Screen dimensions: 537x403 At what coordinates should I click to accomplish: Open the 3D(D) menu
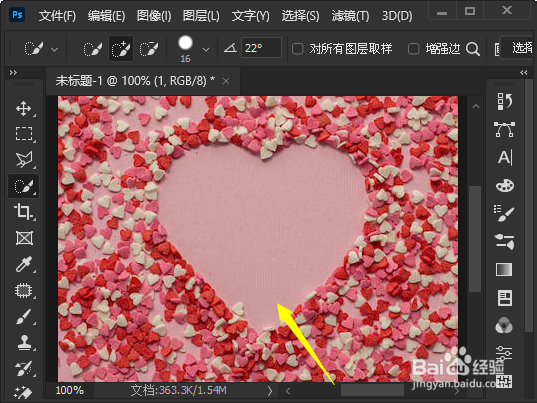[397, 16]
